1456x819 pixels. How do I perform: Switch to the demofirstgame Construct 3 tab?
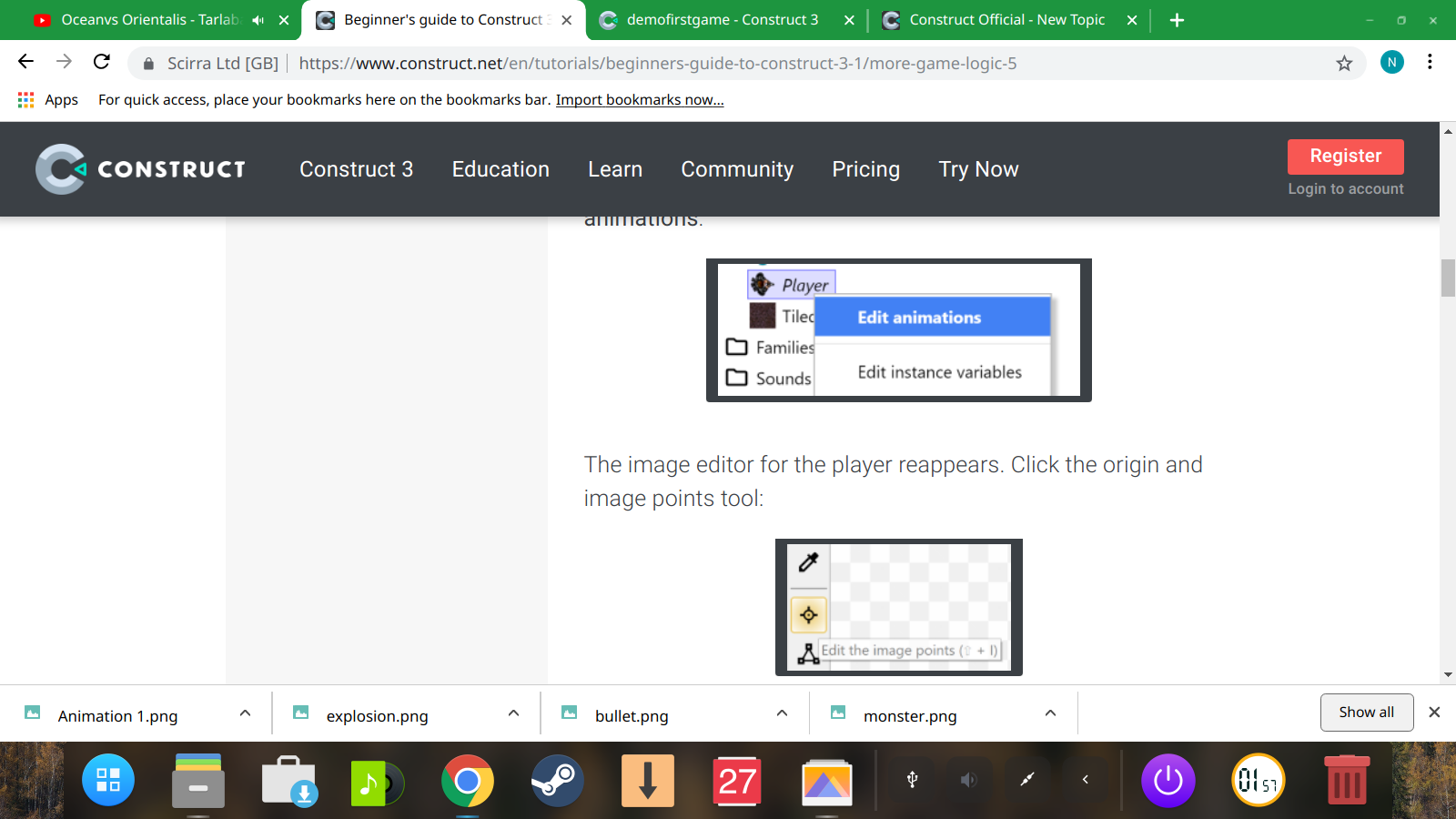tap(722, 20)
